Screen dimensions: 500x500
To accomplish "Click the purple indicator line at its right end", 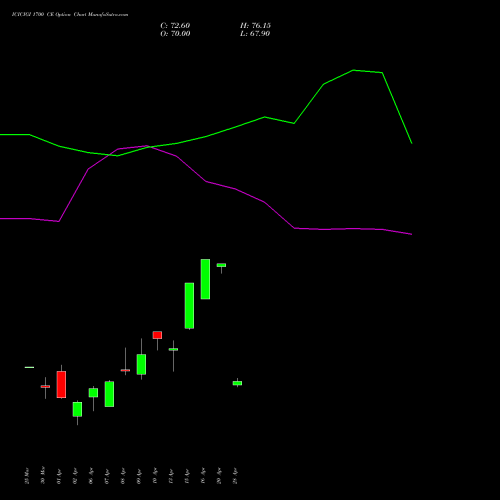I will (411, 234).
